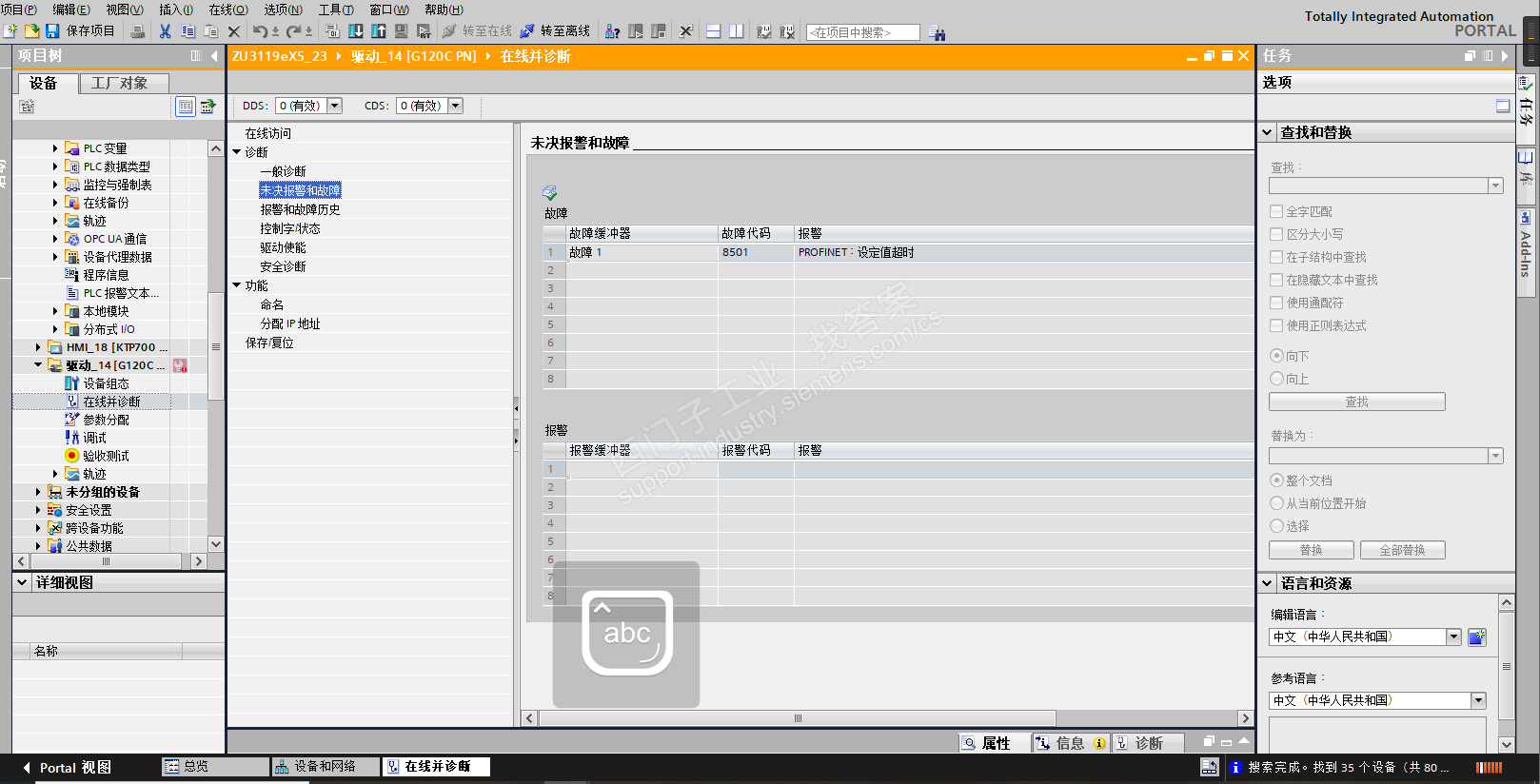This screenshot has height=784, width=1540.
Task: Click the language settings icon beside 编辑语言
Action: [1477, 637]
